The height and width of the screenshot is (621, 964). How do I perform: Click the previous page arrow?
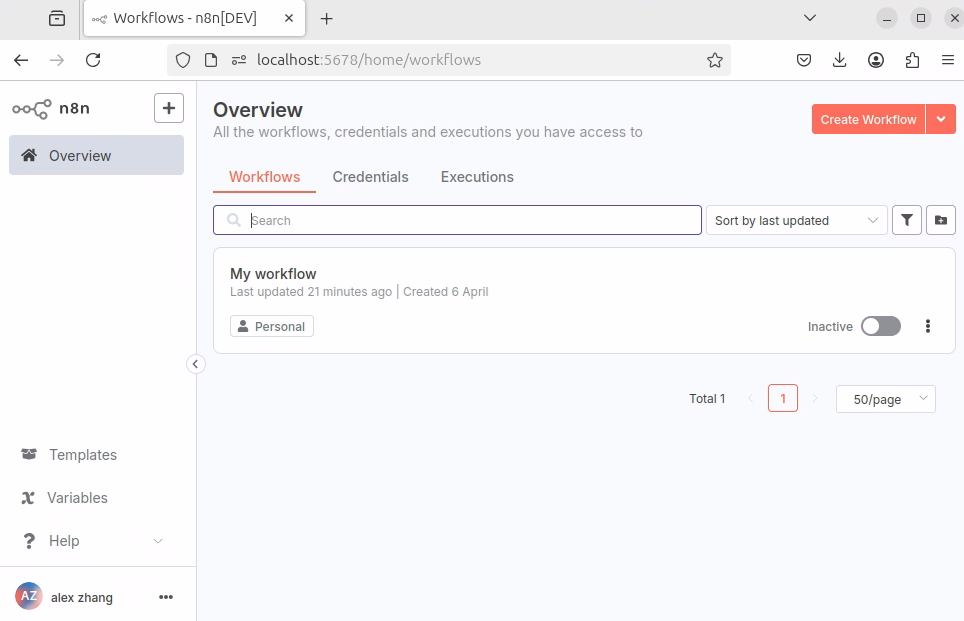(750, 398)
